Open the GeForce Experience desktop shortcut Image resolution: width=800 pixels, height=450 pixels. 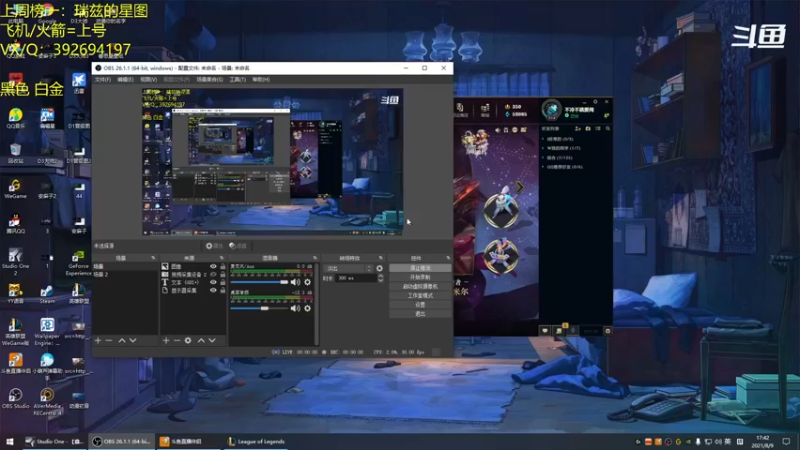tap(79, 263)
